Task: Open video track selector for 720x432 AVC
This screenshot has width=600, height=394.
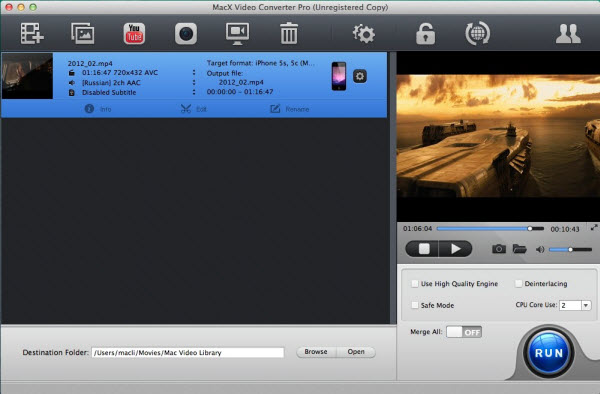Action: point(194,72)
